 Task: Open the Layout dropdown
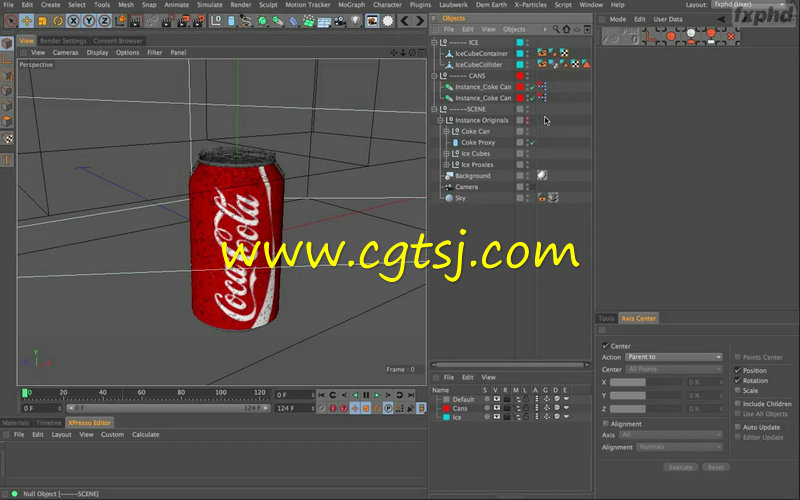[x=748, y=5]
